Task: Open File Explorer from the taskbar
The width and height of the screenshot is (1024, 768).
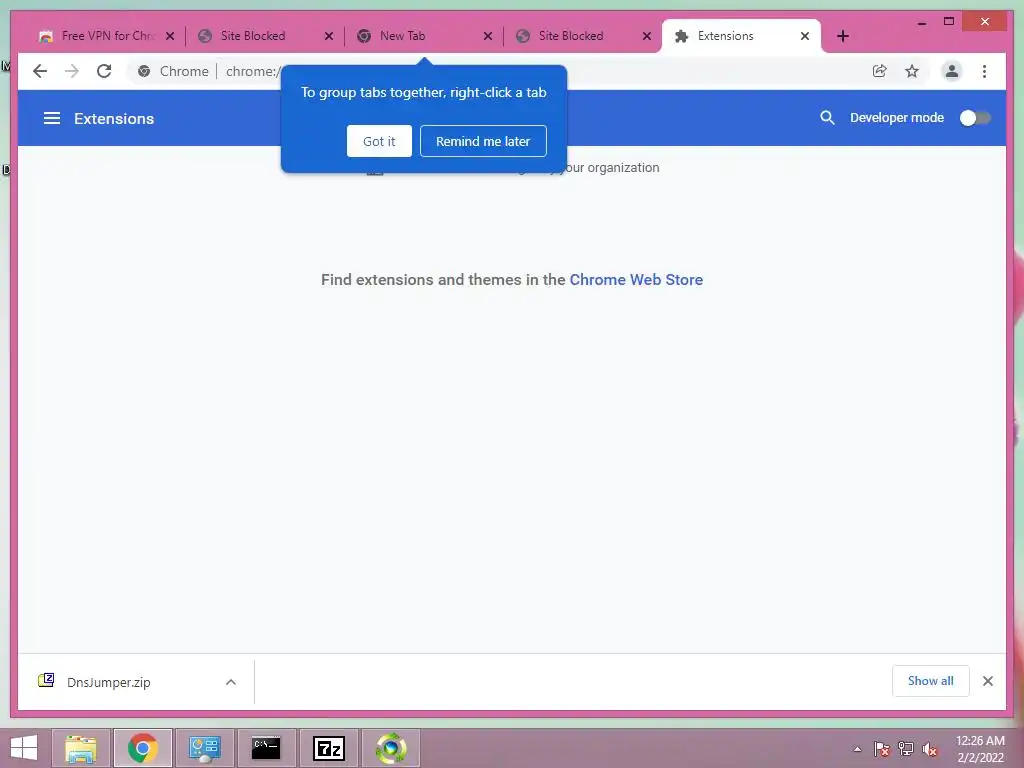Action: click(80, 748)
